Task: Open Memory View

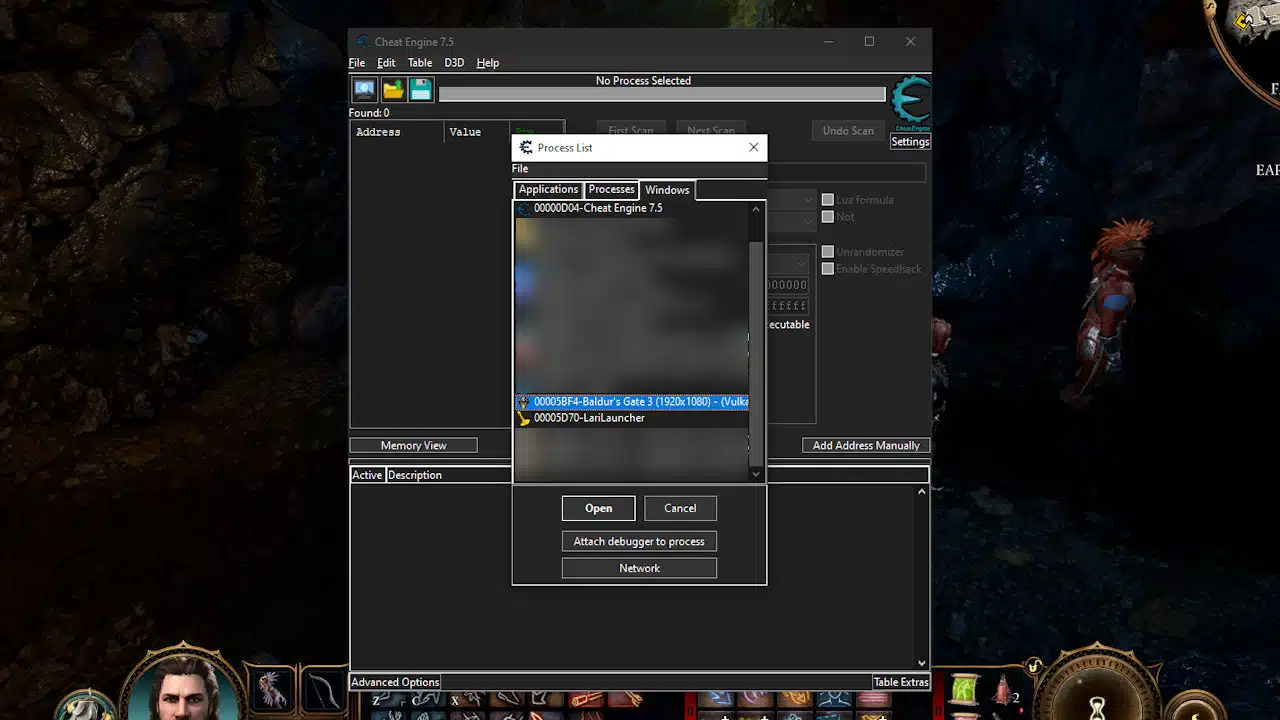Action: point(413,446)
